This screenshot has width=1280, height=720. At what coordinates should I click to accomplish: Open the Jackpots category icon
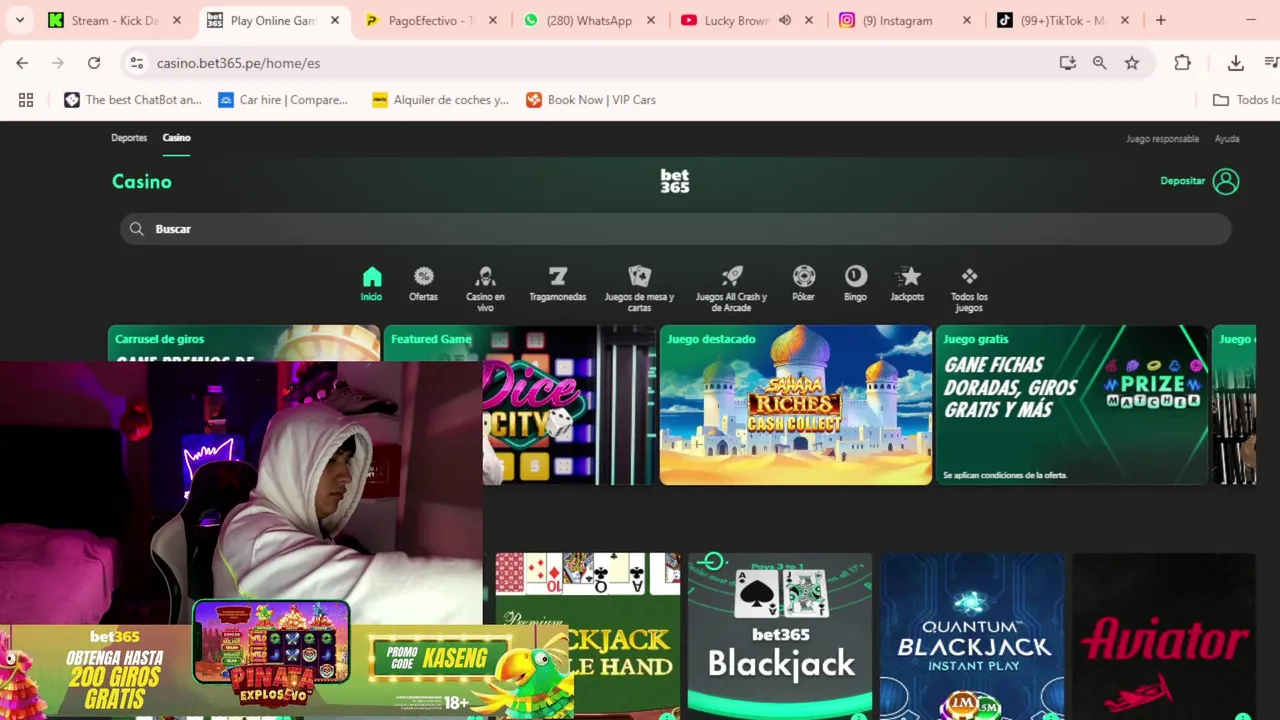click(x=907, y=284)
